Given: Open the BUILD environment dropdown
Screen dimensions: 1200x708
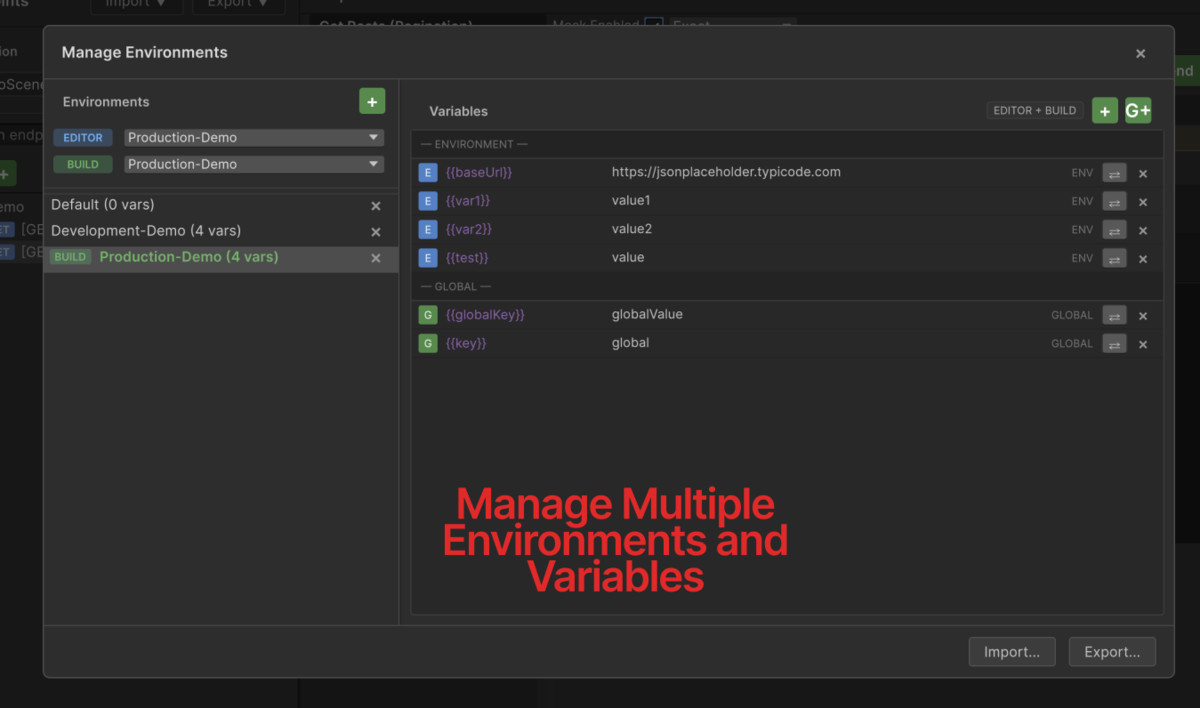Looking at the screenshot, I should coord(254,164).
